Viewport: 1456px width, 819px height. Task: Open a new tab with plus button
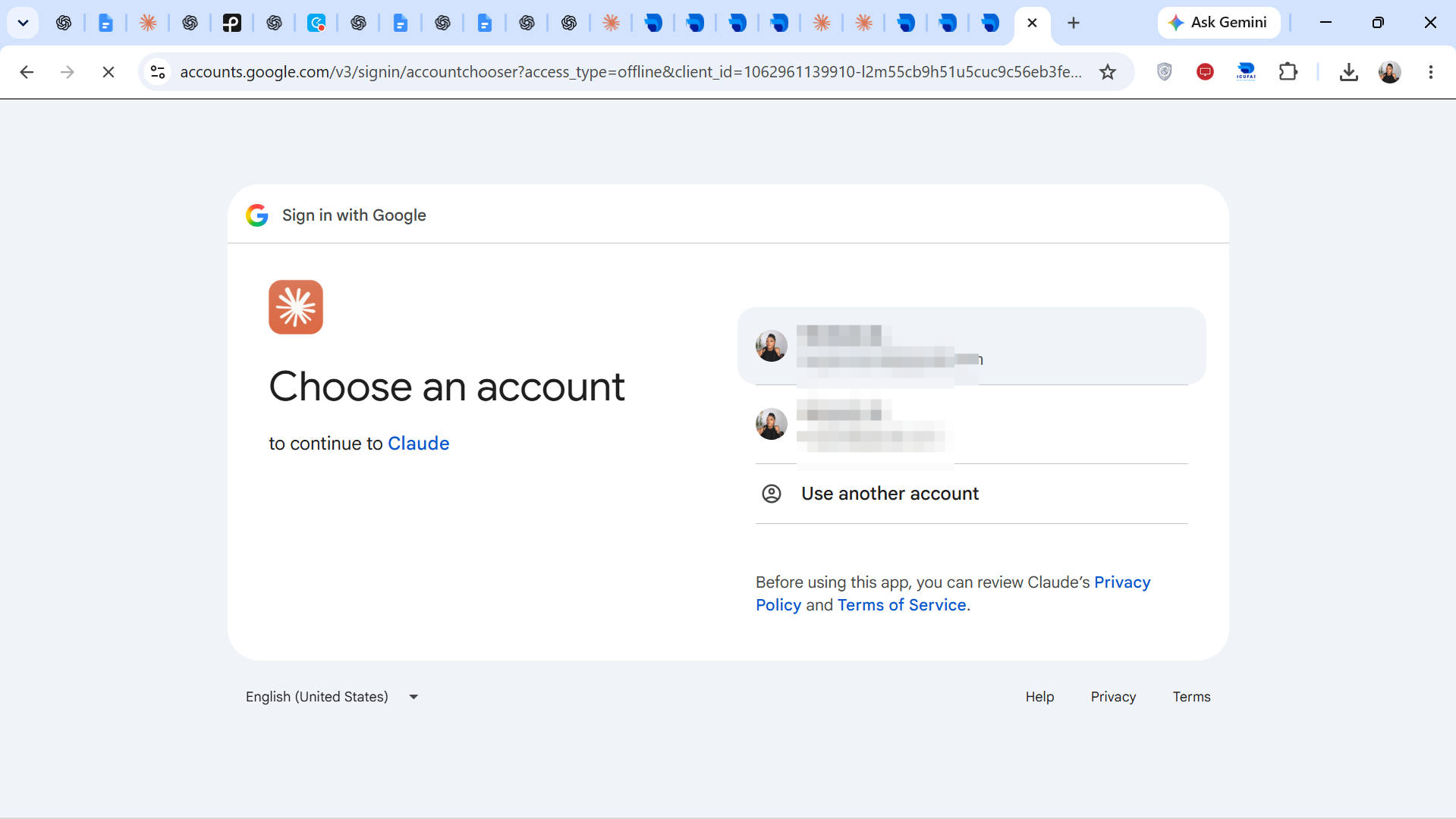(x=1073, y=23)
